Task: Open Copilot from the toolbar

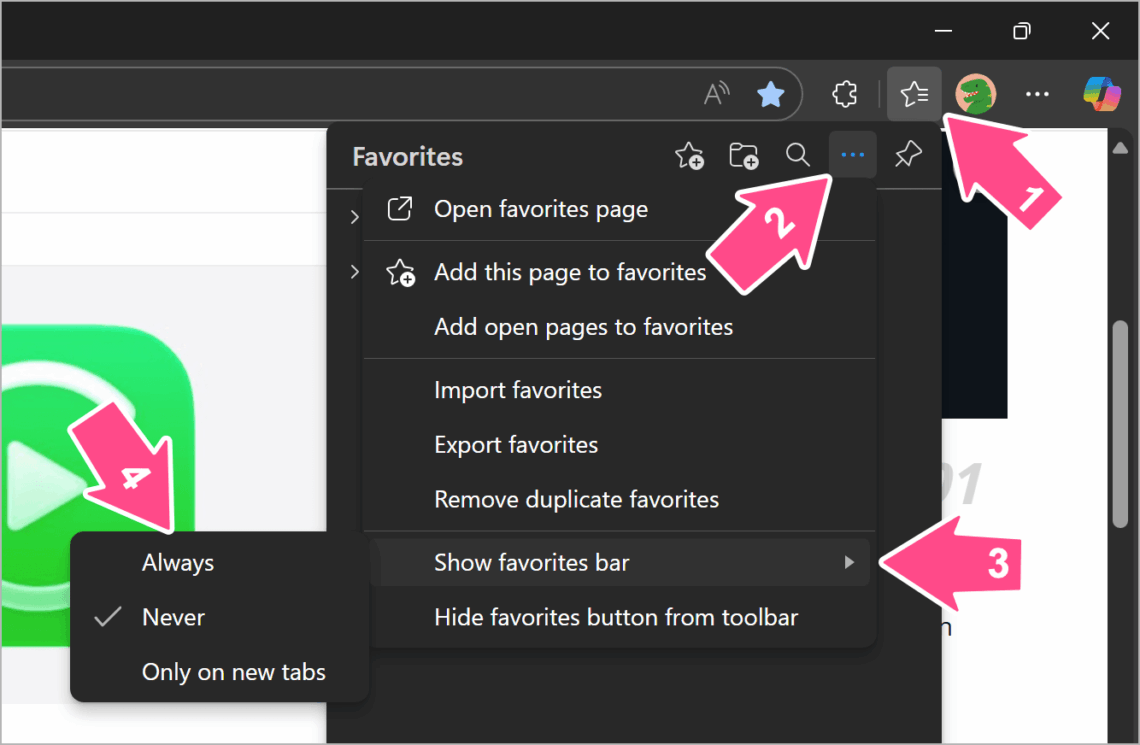Action: 1100,93
